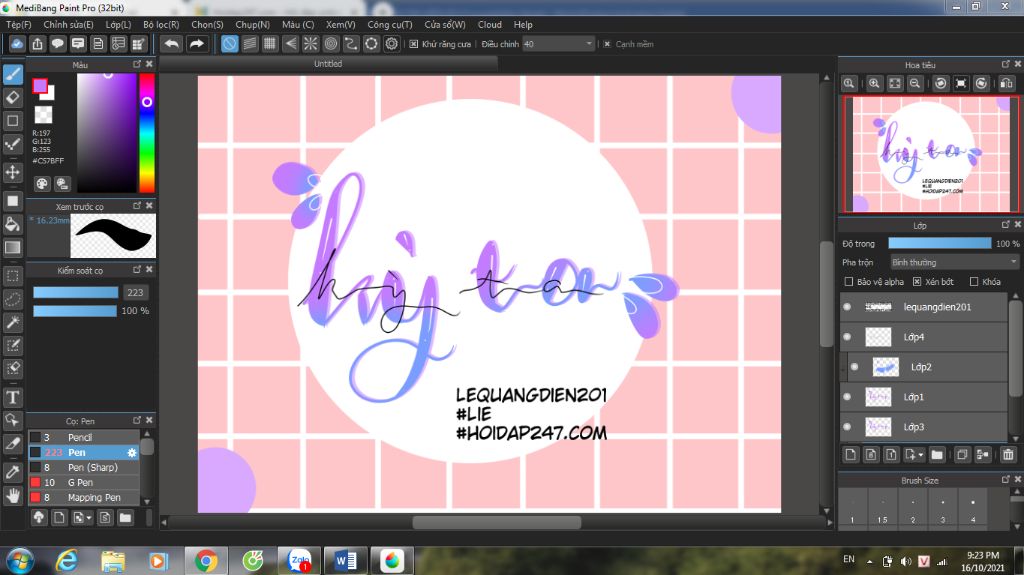Switch to the Untitled canvas tab
Screen dimensions: 1024x575
click(x=328, y=64)
